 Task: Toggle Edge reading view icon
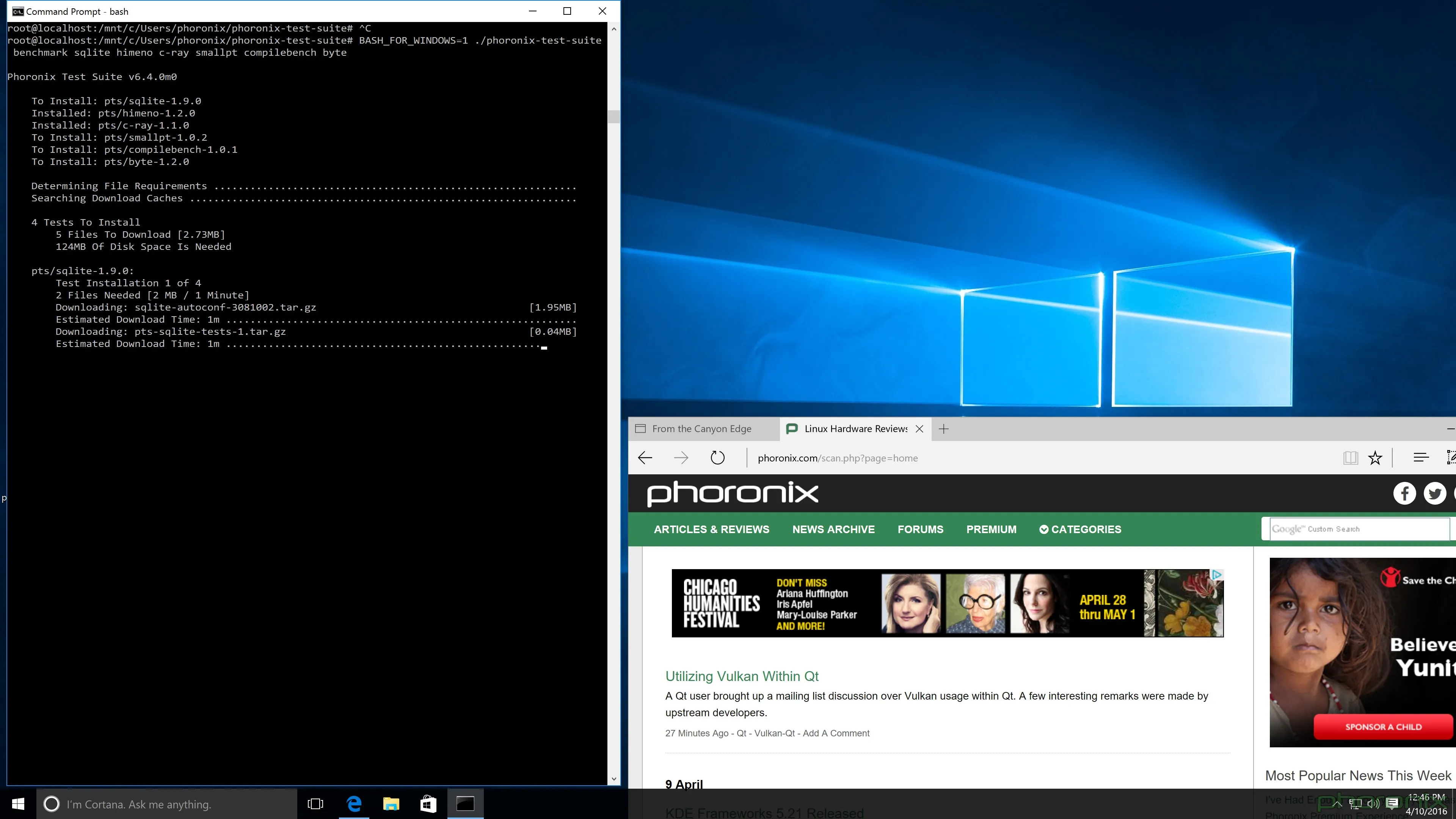(x=1350, y=458)
